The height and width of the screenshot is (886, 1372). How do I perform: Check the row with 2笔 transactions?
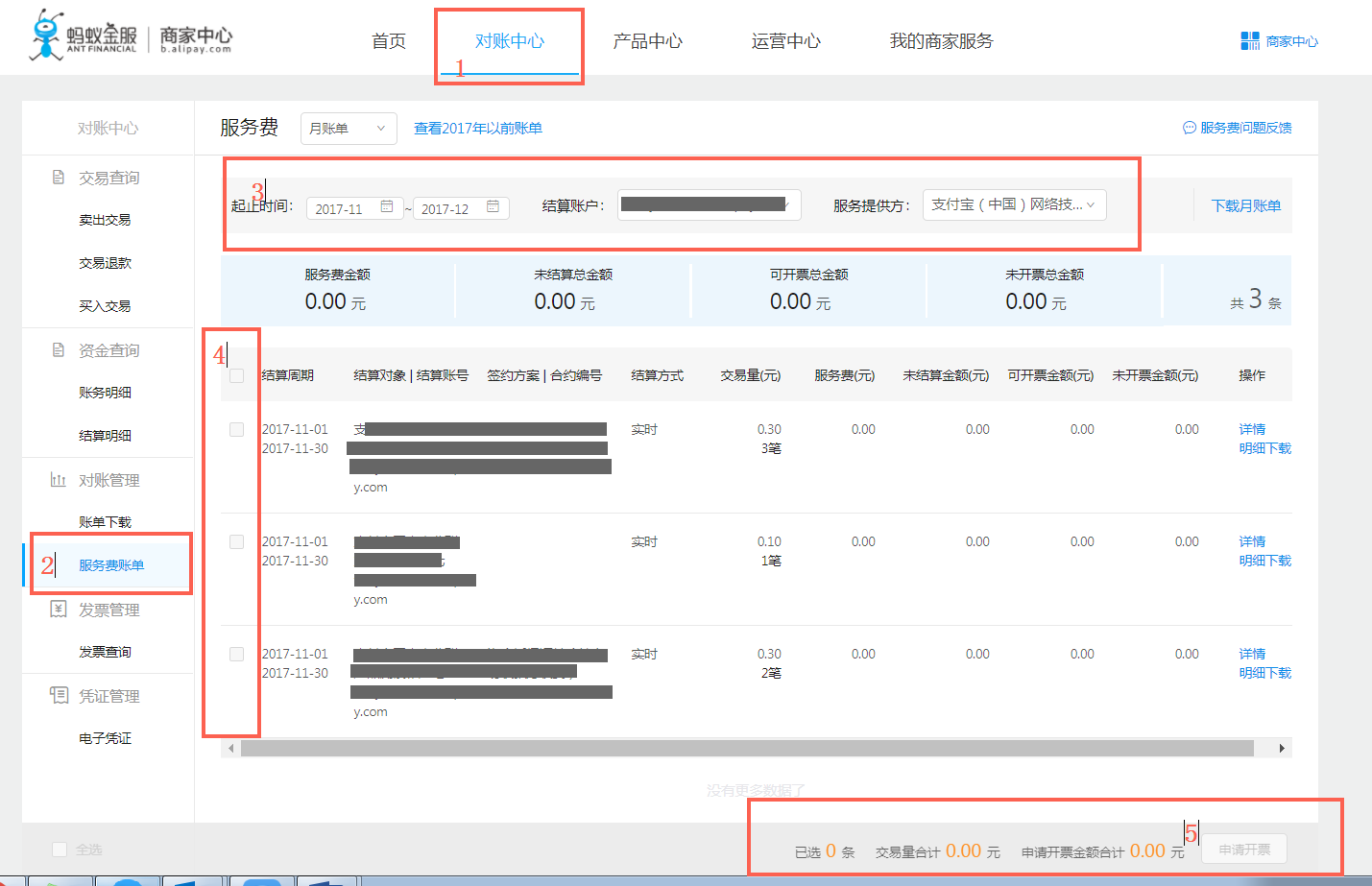(x=236, y=654)
